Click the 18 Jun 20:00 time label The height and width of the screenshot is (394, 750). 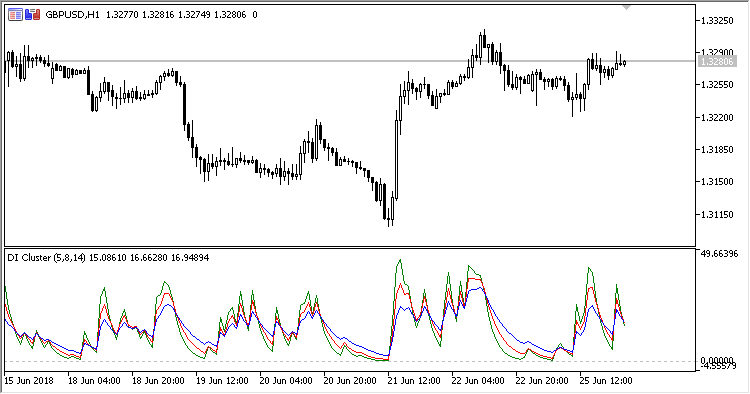coord(158,381)
